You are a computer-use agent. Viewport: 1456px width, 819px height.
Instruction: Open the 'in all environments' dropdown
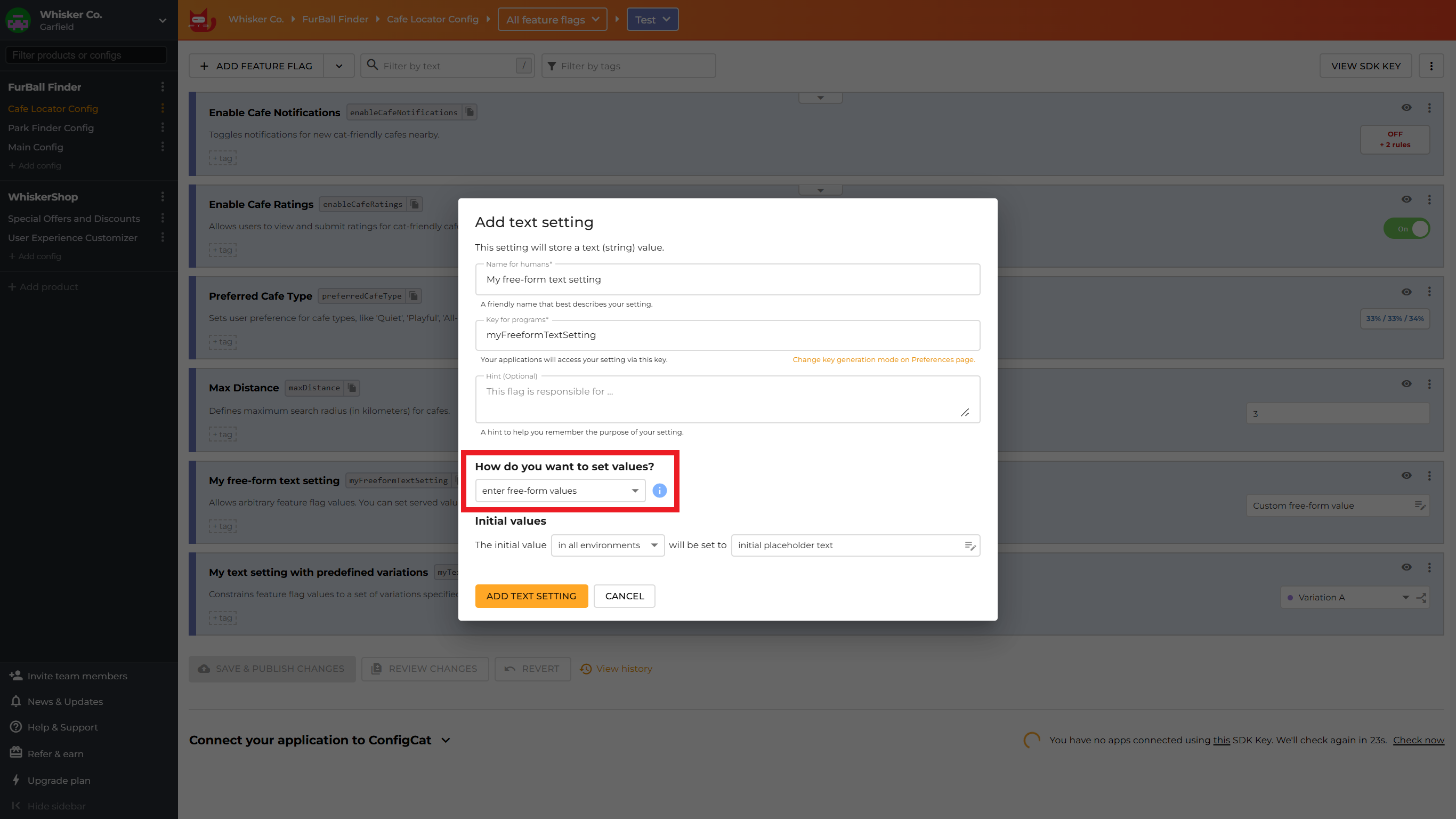pos(607,545)
